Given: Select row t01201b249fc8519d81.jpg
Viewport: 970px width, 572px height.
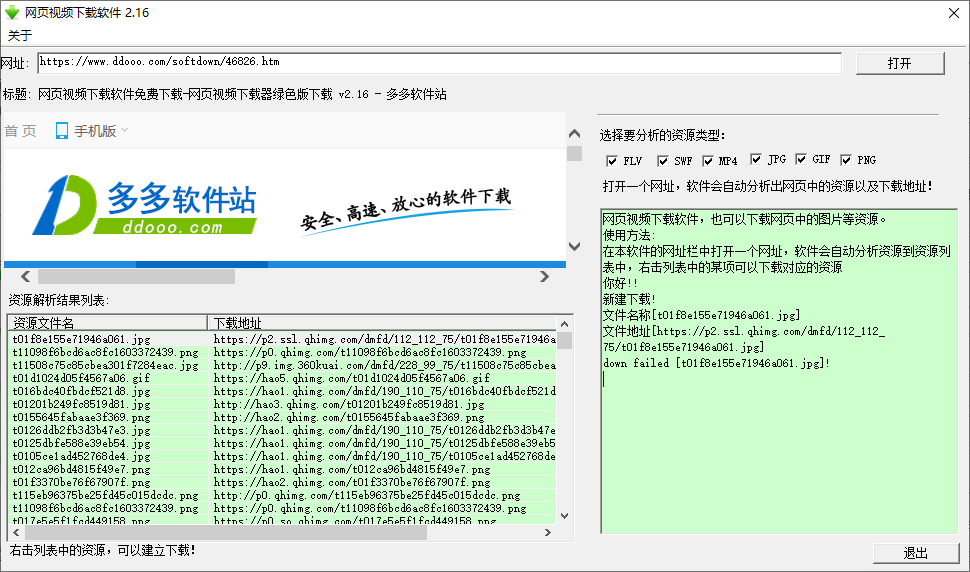Looking at the screenshot, I should pos(282,404).
